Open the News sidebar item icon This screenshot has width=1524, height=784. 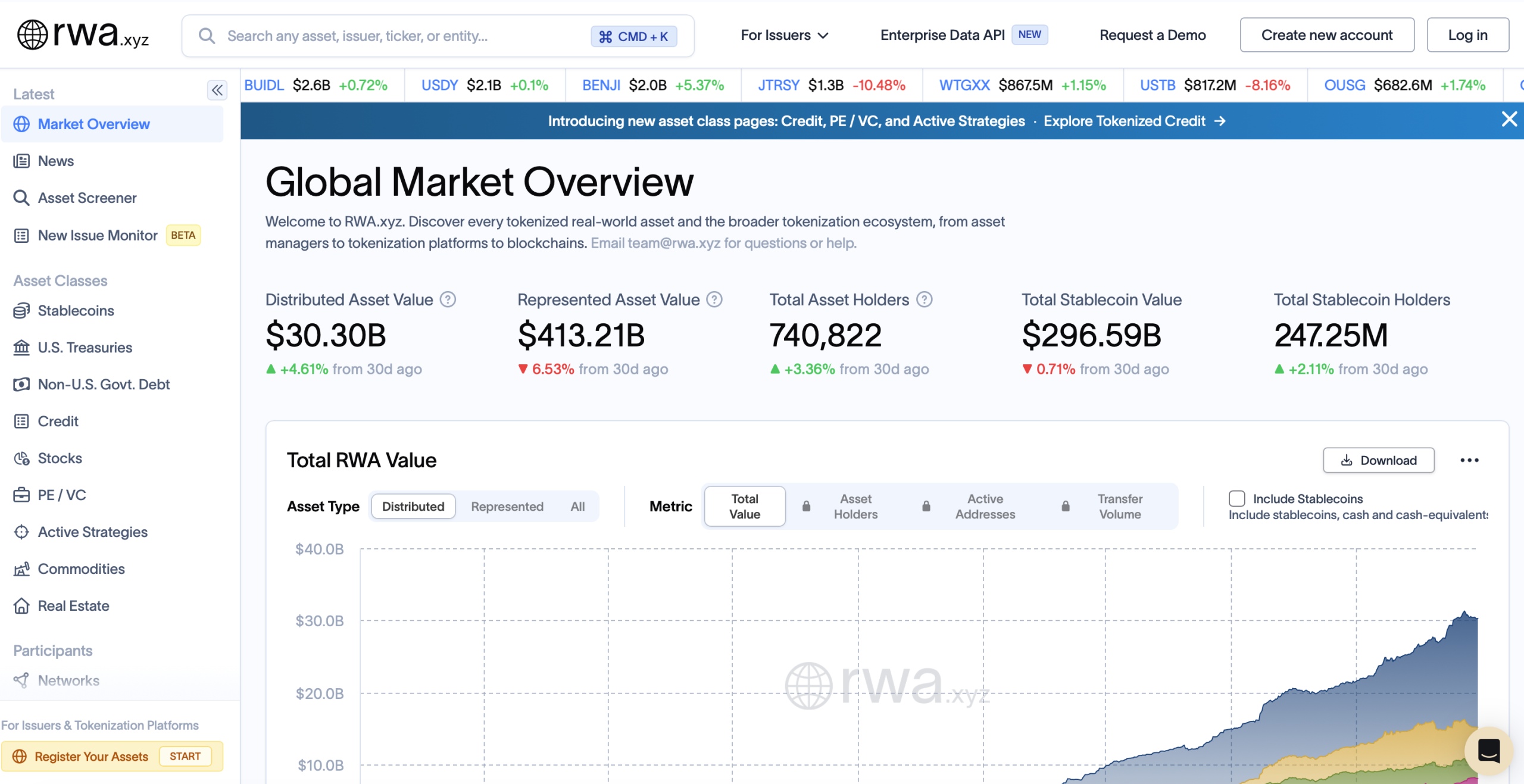click(x=21, y=161)
